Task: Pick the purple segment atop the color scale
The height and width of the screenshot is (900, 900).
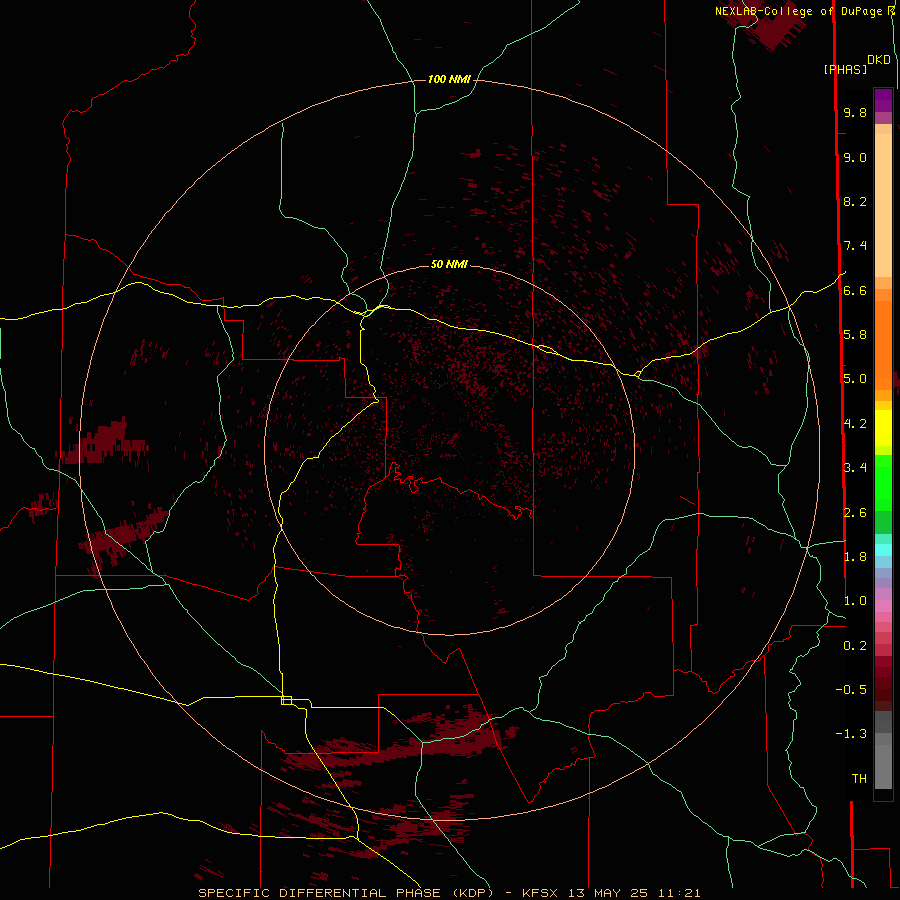Action: 883,100
